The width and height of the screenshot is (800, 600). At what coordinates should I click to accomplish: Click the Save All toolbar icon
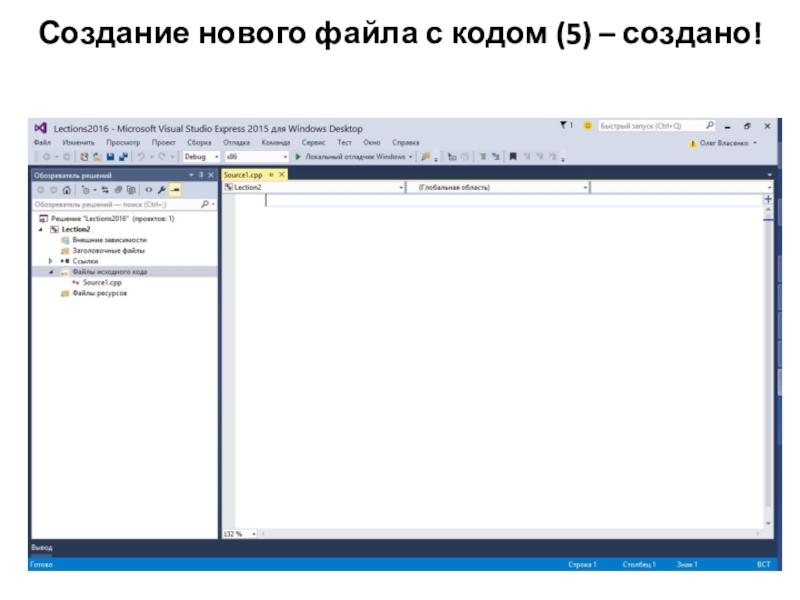[x=122, y=157]
